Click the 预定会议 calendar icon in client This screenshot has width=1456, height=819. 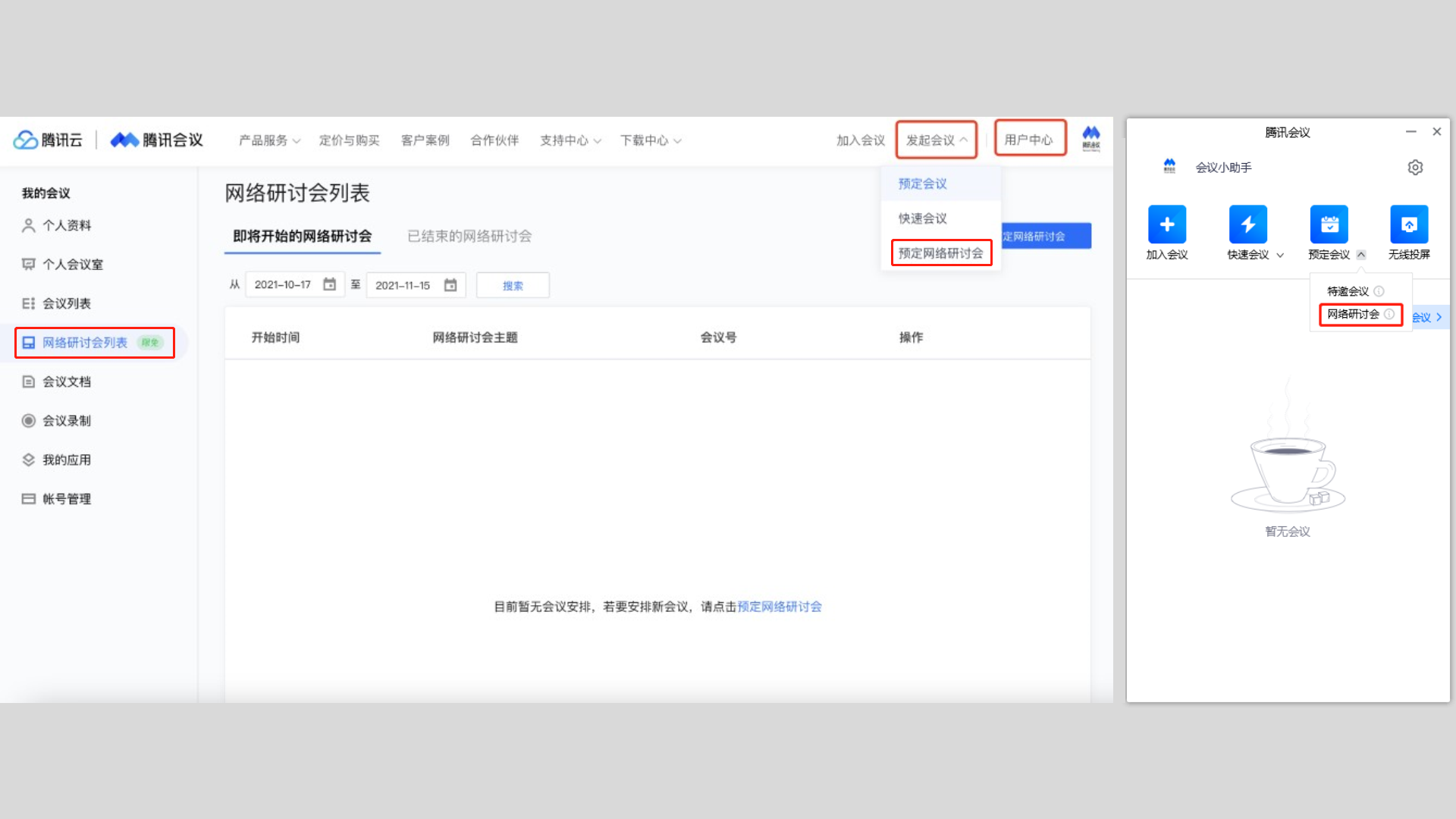coord(1329,224)
